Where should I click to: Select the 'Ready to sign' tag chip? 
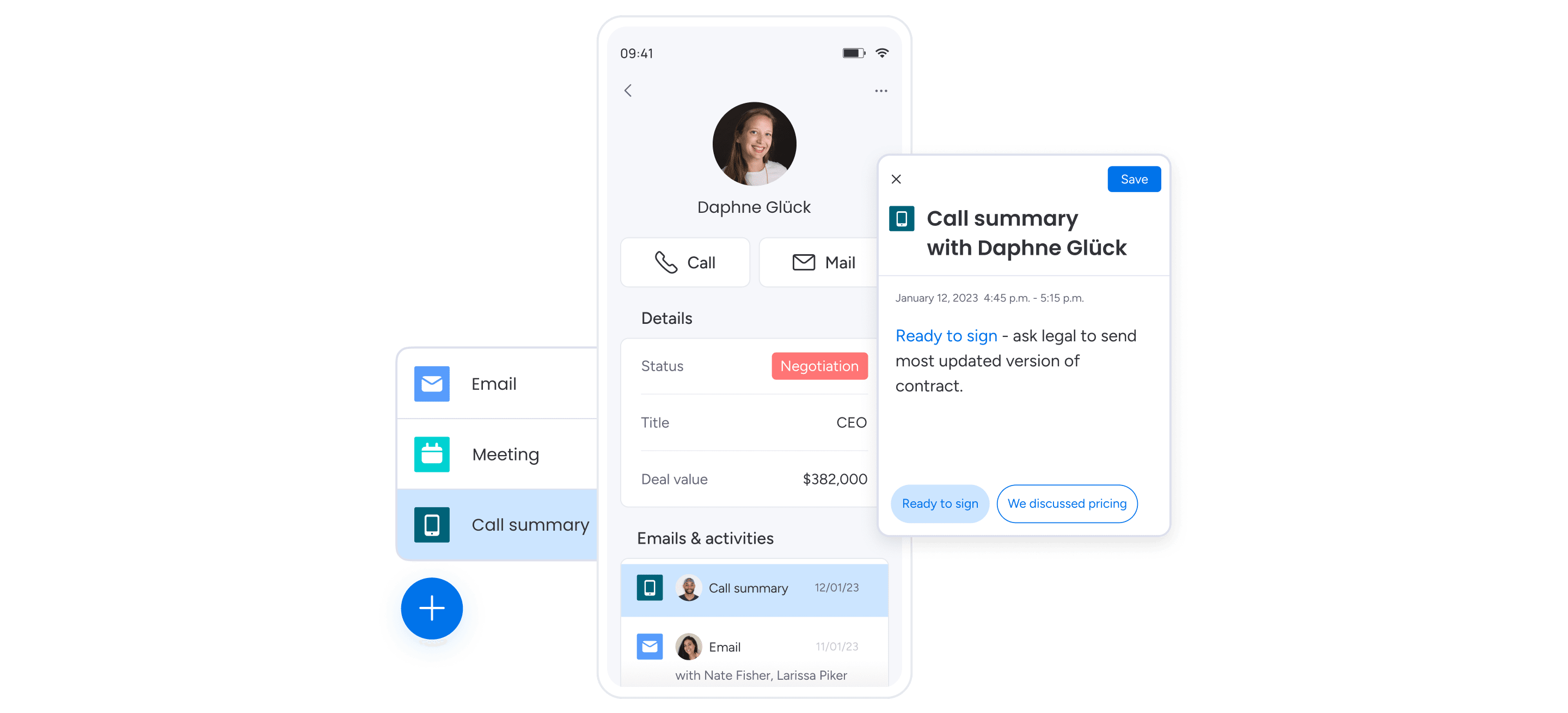coord(938,503)
